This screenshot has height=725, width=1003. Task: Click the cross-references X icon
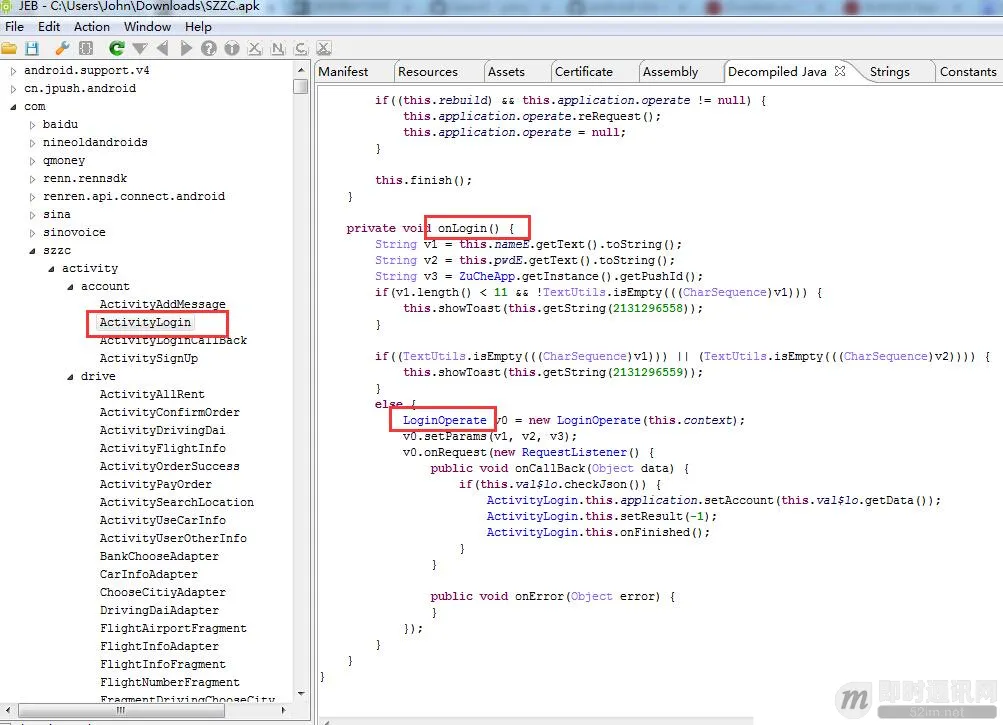click(255, 48)
